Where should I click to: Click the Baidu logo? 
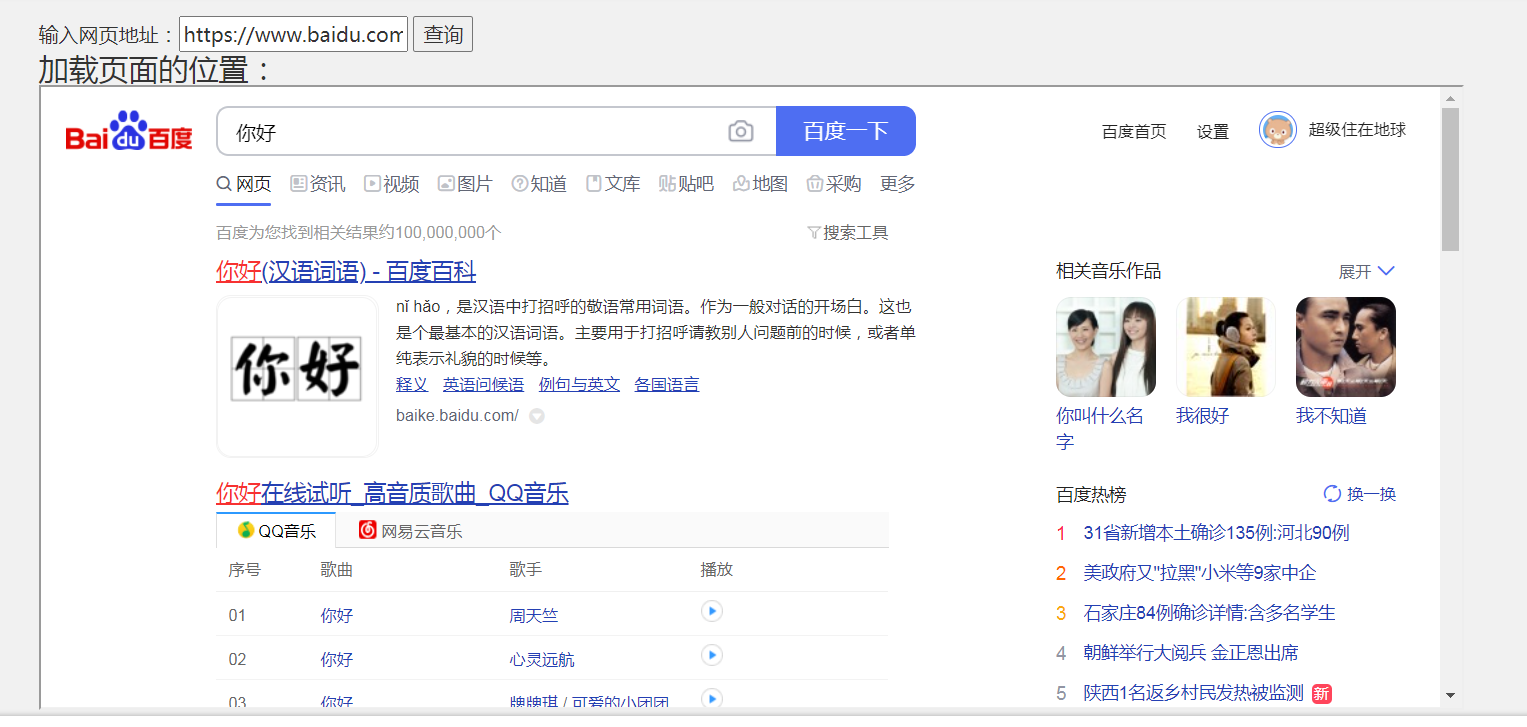129,131
